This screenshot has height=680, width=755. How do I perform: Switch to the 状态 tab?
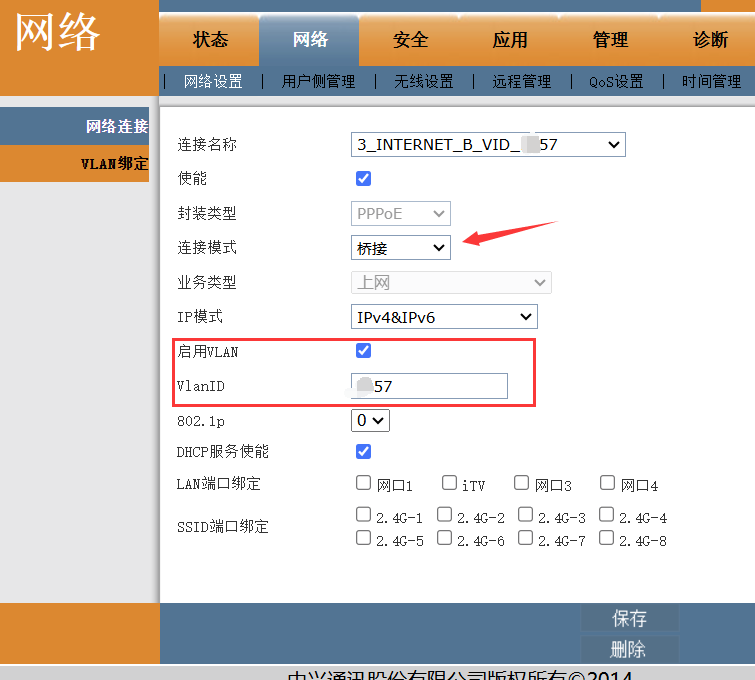point(210,40)
